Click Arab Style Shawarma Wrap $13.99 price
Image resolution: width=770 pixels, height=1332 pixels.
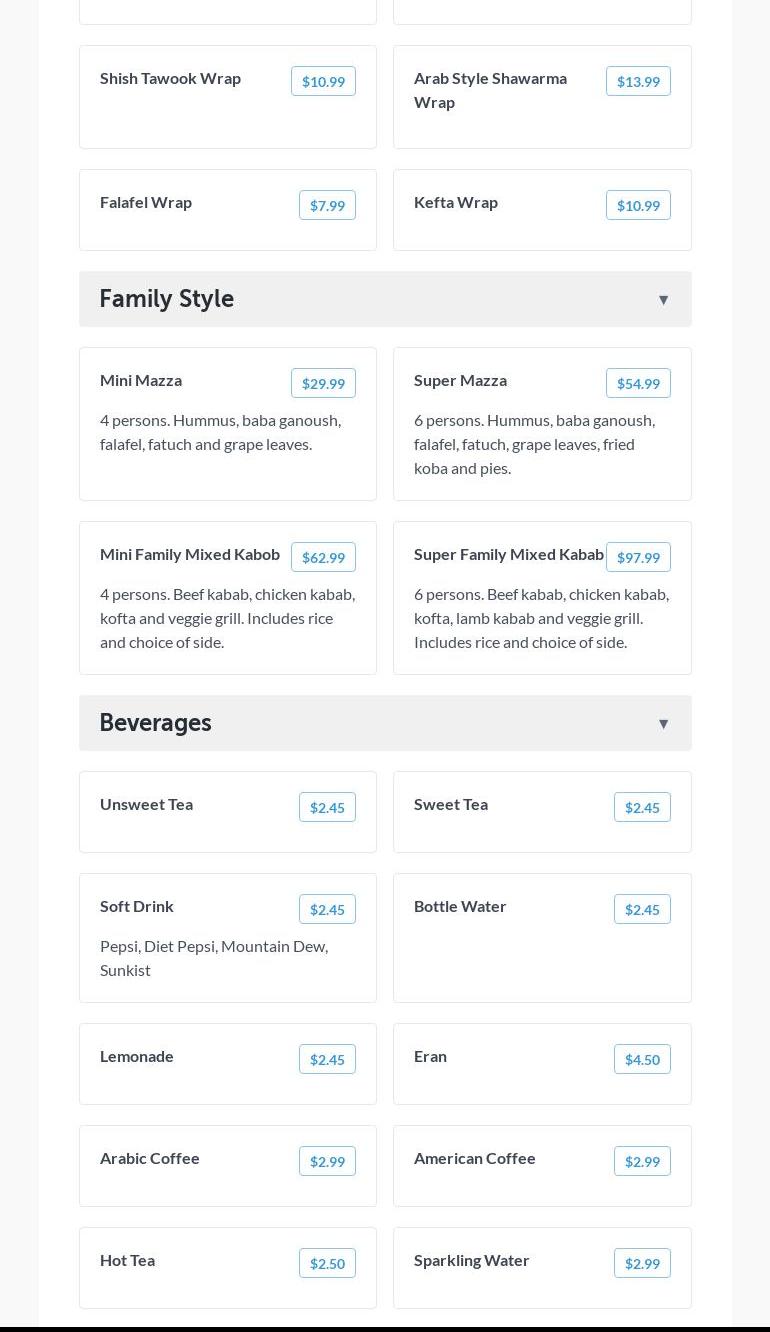(637, 82)
